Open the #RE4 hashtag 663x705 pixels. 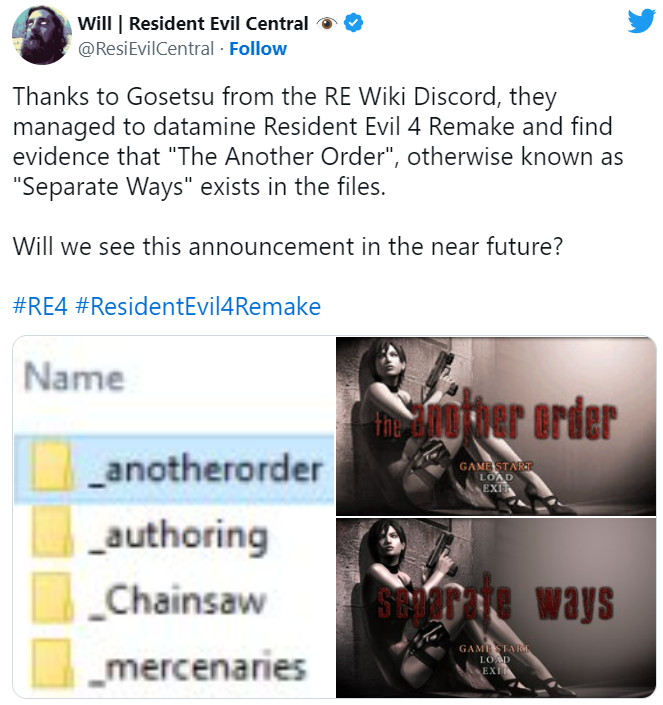pyautogui.click(x=40, y=307)
